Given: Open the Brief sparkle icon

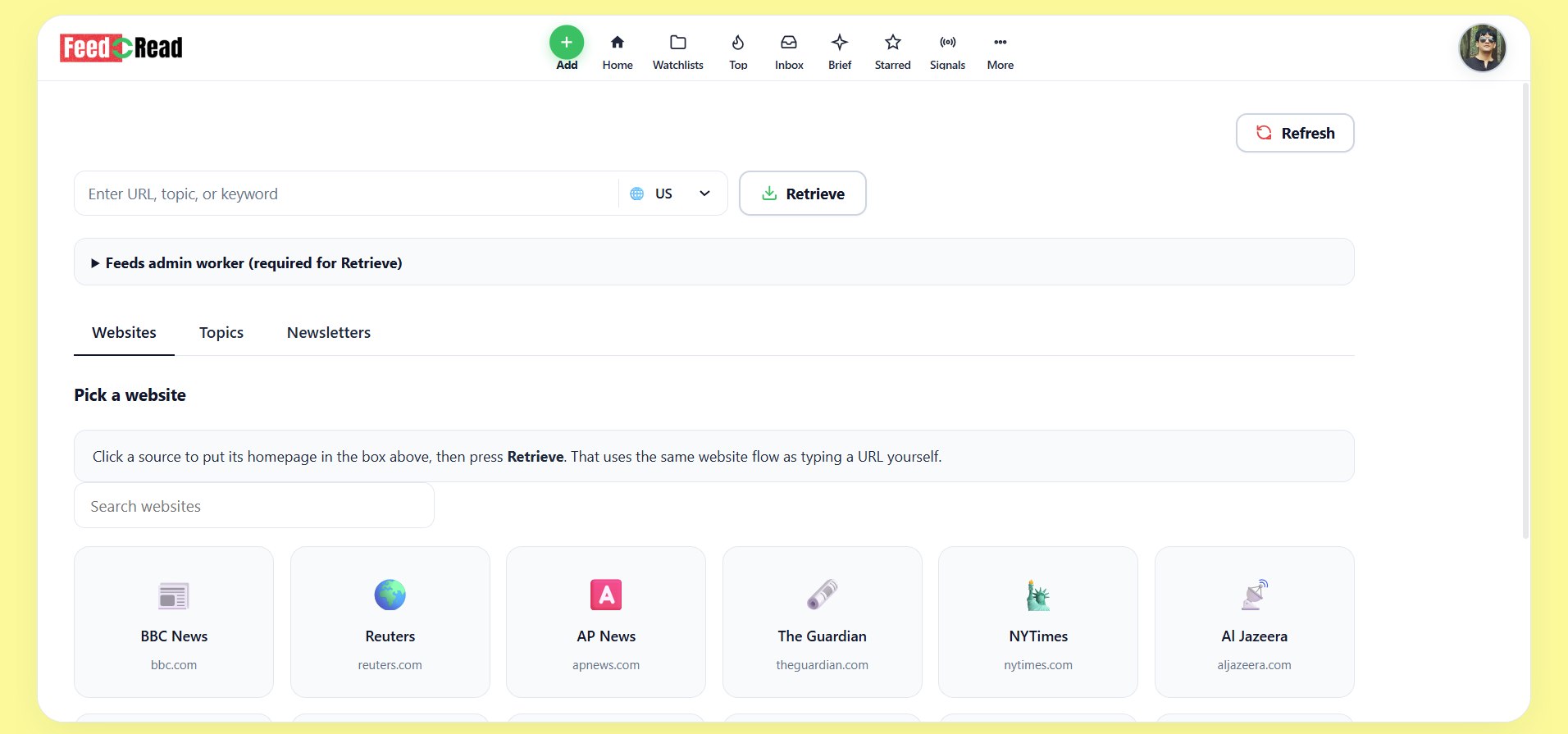Looking at the screenshot, I should tap(840, 43).
